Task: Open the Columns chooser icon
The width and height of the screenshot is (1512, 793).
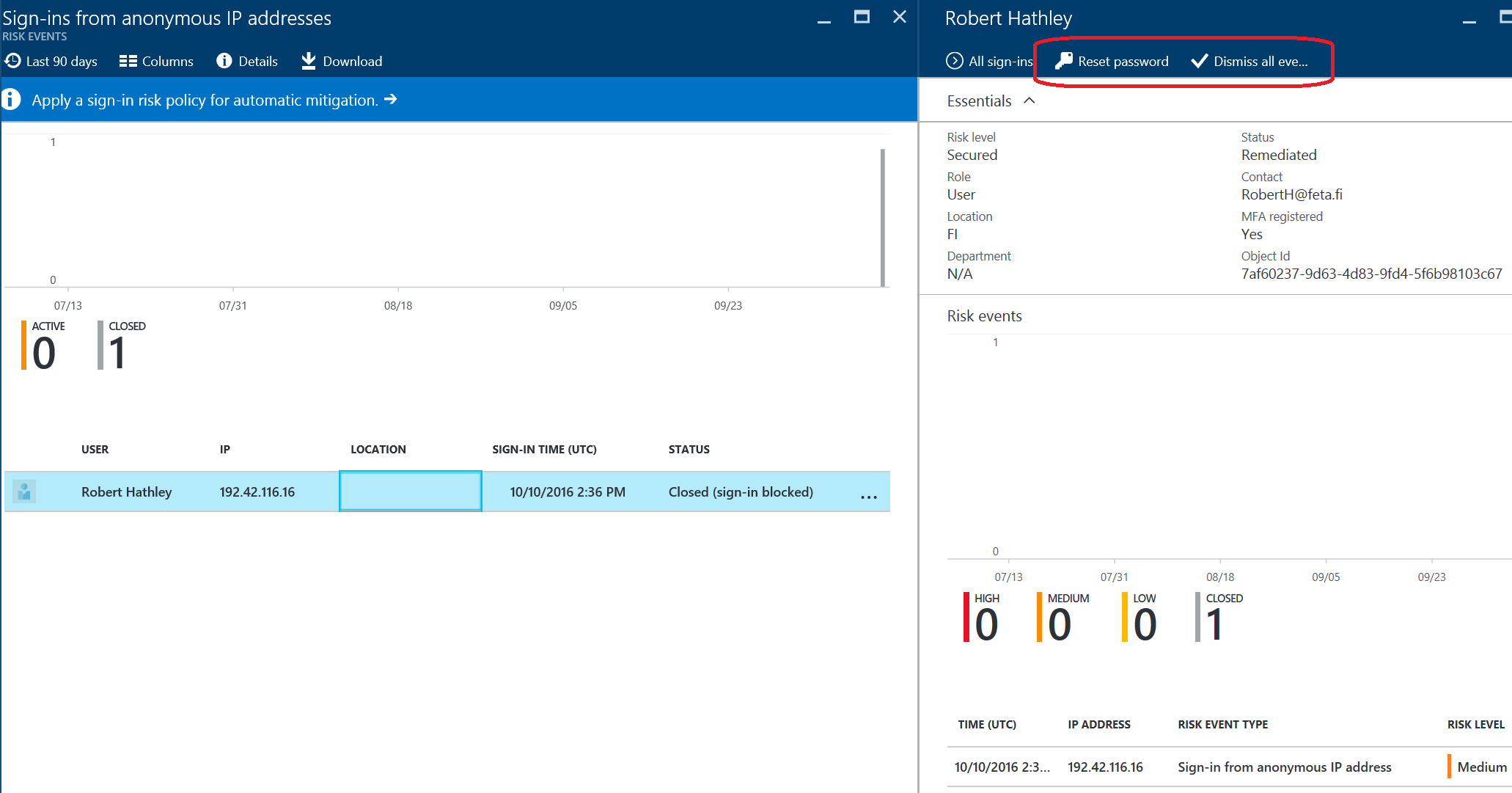Action: point(128,61)
